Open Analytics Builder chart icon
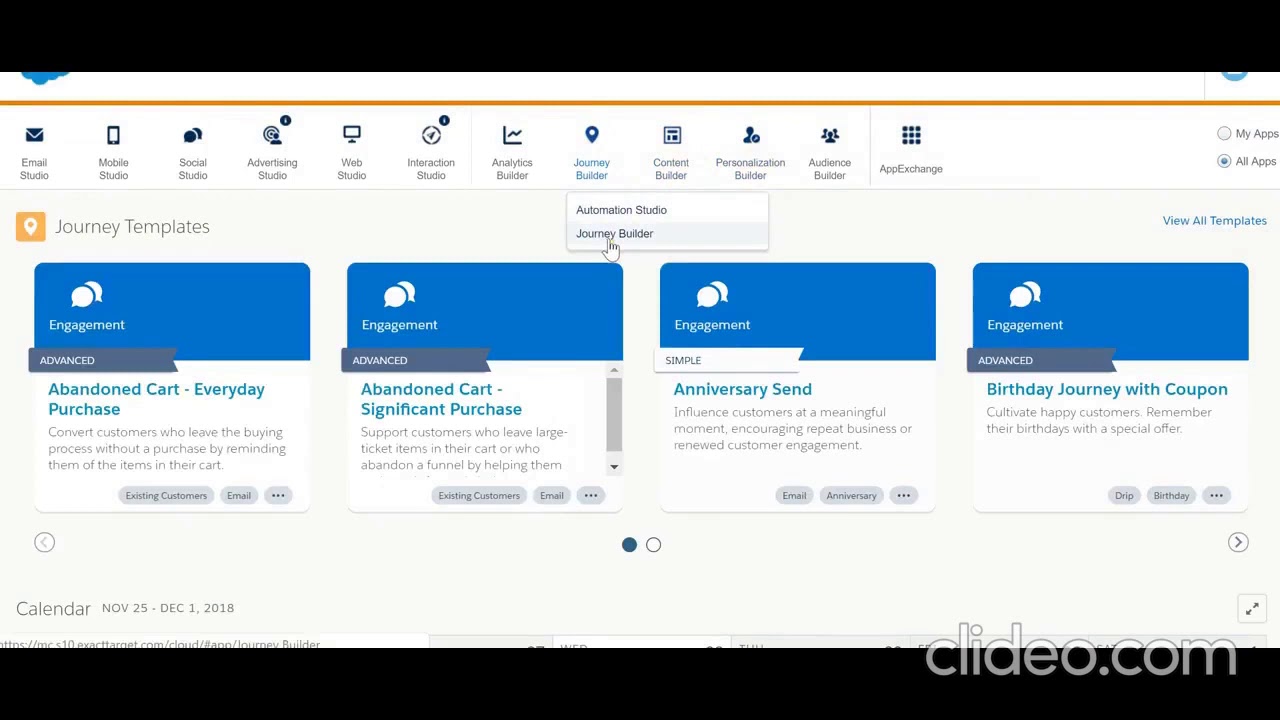This screenshot has width=1280, height=720. click(x=512, y=135)
